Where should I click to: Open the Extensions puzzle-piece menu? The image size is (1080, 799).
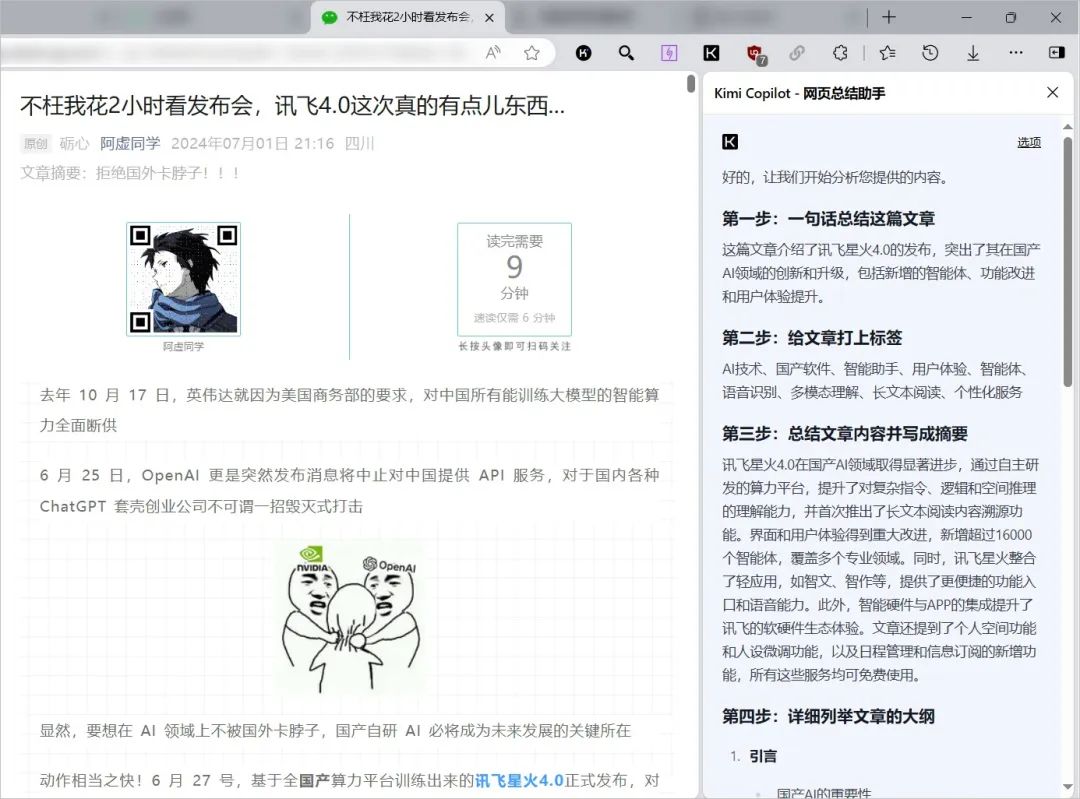click(x=840, y=53)
